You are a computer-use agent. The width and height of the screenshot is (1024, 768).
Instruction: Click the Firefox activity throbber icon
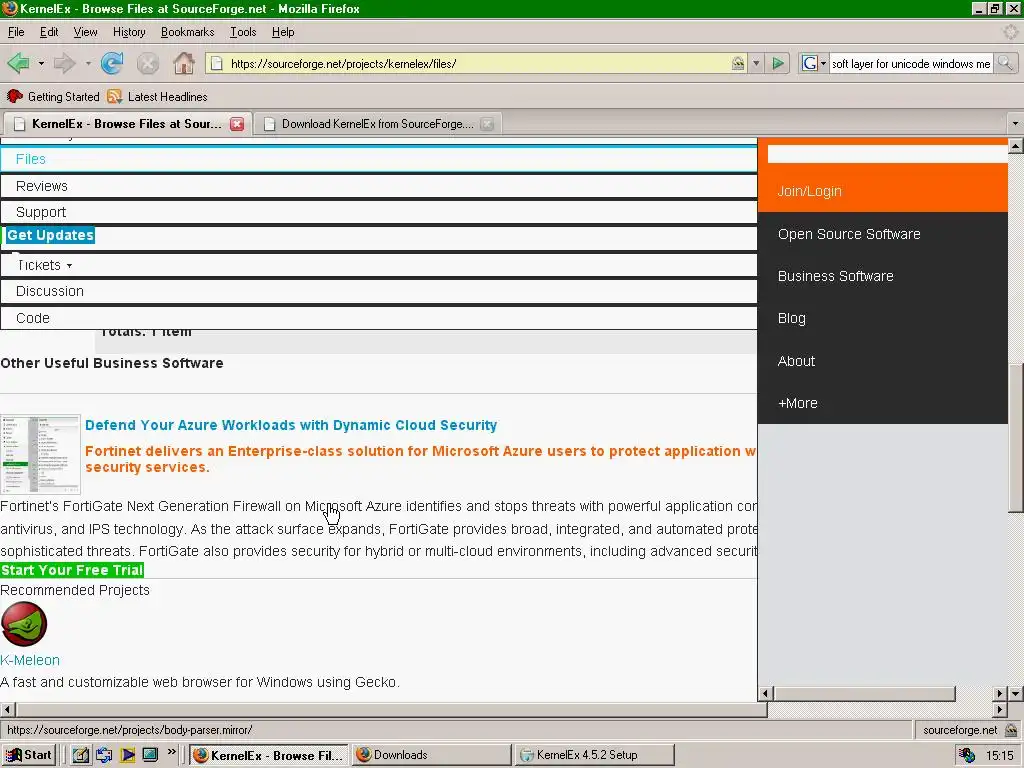(1010, 31)
